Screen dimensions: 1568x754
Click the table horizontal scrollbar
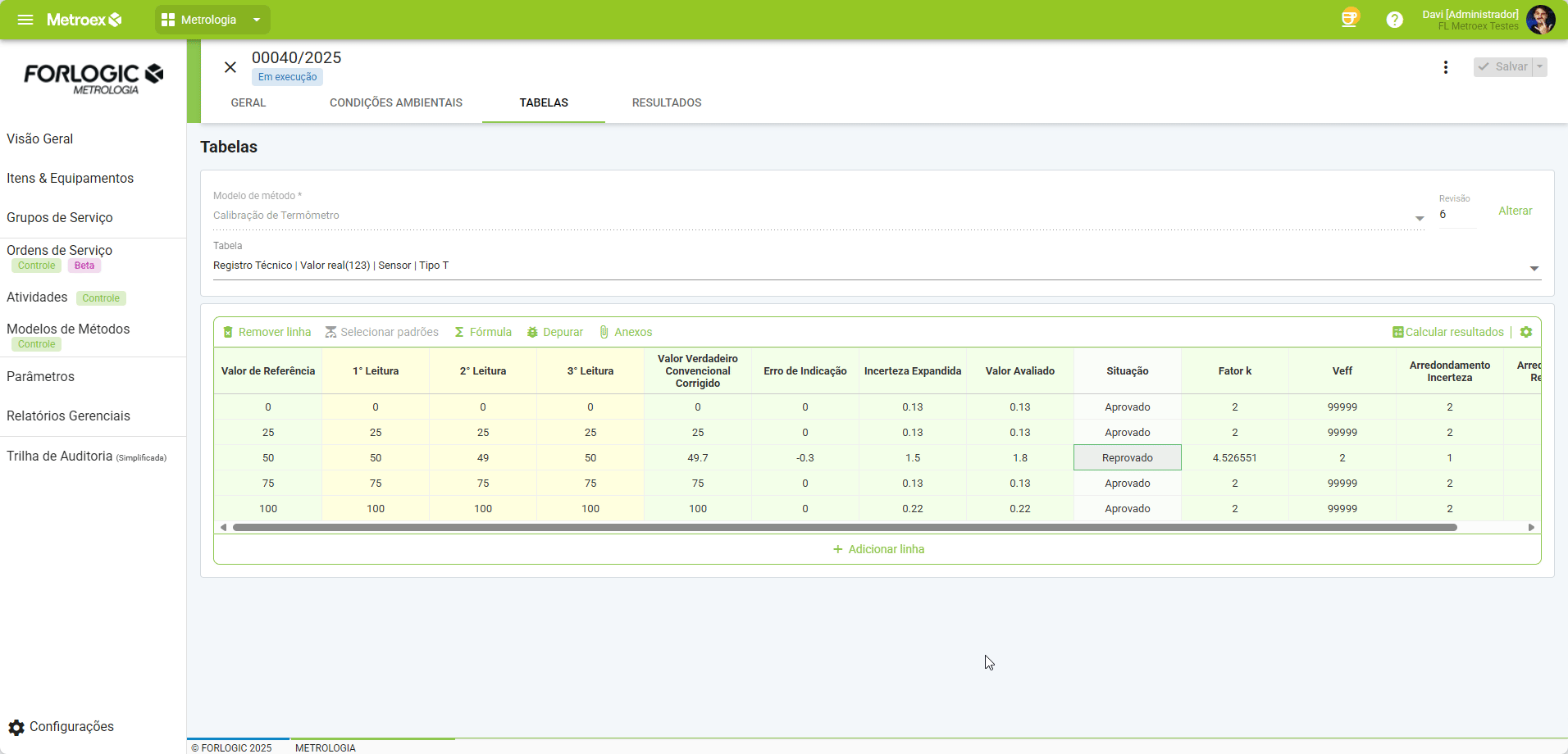[845, 528]
